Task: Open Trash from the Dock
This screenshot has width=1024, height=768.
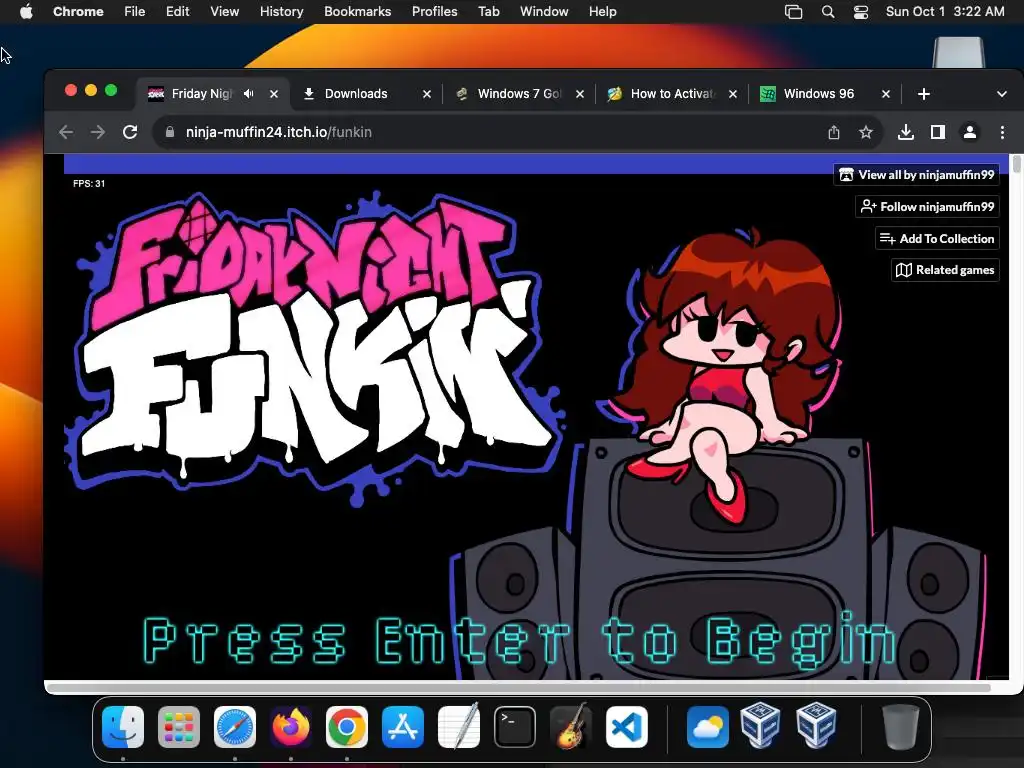Action: point(901,727)
